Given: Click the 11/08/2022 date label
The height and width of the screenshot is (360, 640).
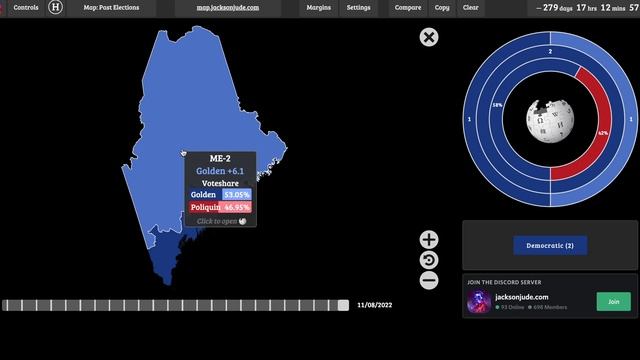Looking at the screenshot, I should coord(375,305).
